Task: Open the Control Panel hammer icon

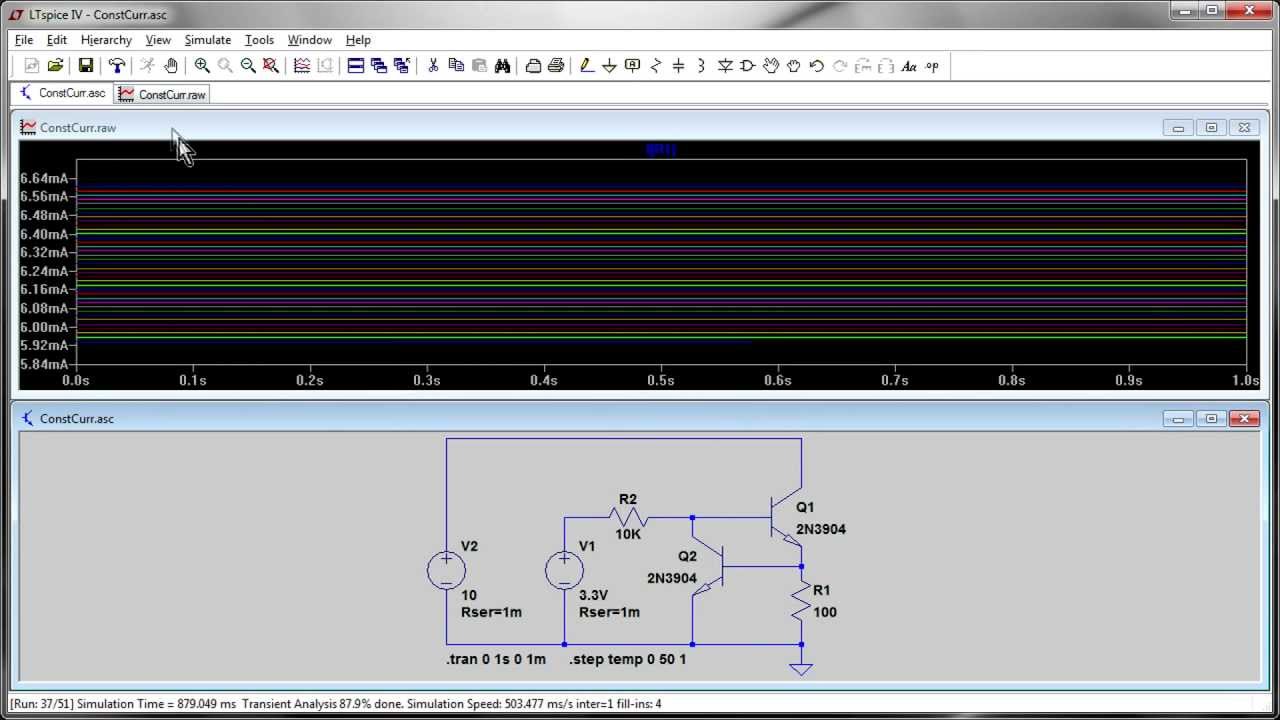Action: pos(117,66)
